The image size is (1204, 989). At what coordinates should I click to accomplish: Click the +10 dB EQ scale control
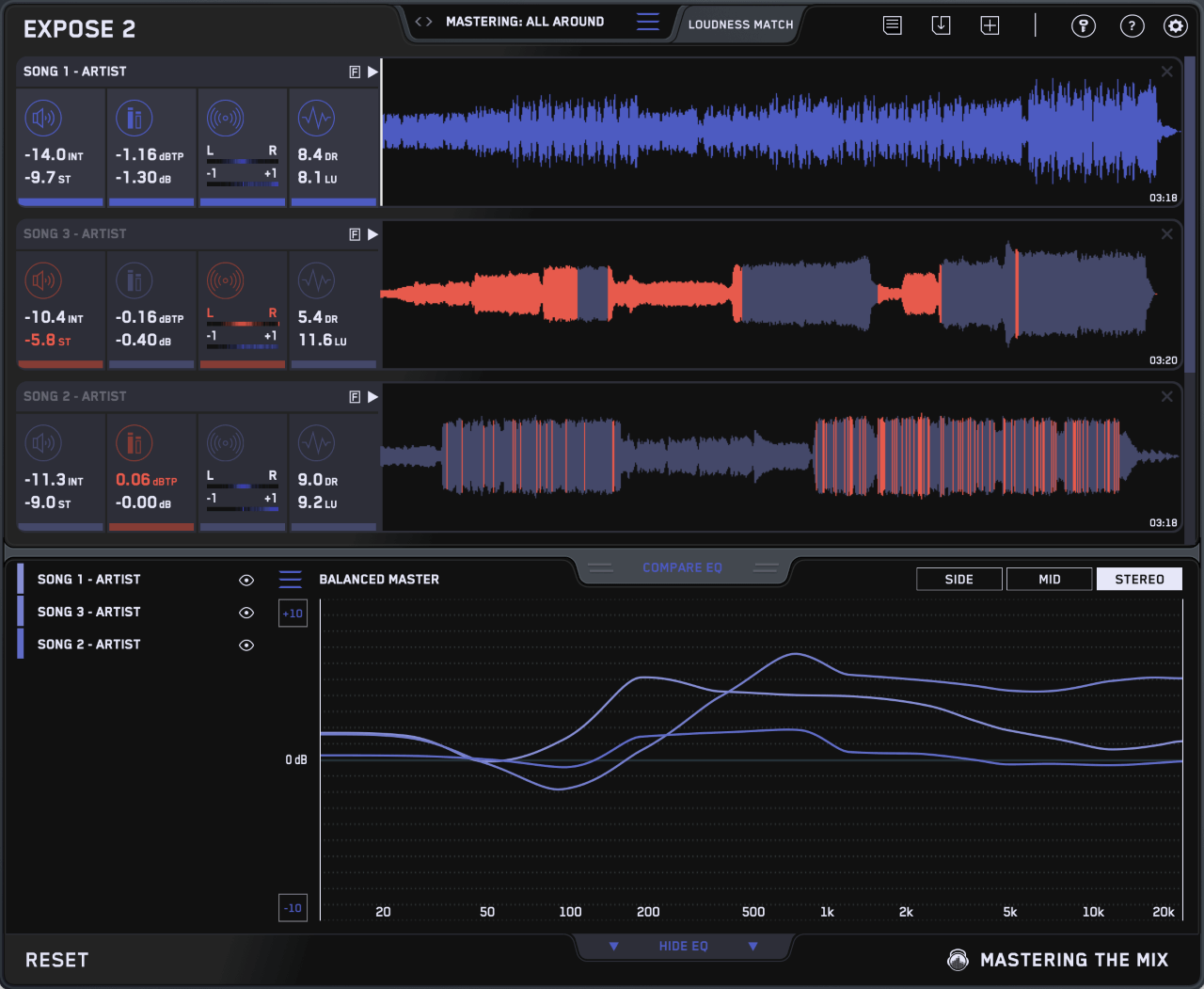click(293, 613)
